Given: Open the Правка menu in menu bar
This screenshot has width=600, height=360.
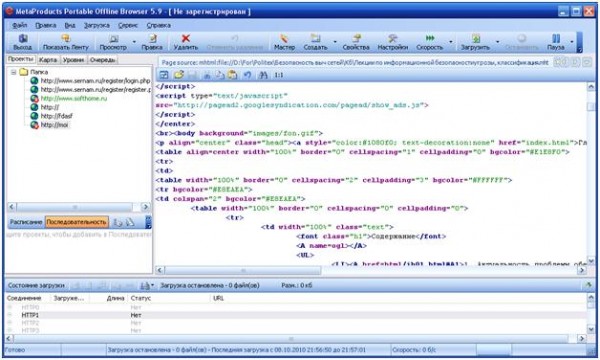Looking at the screenshot, I should coord(46,25).
